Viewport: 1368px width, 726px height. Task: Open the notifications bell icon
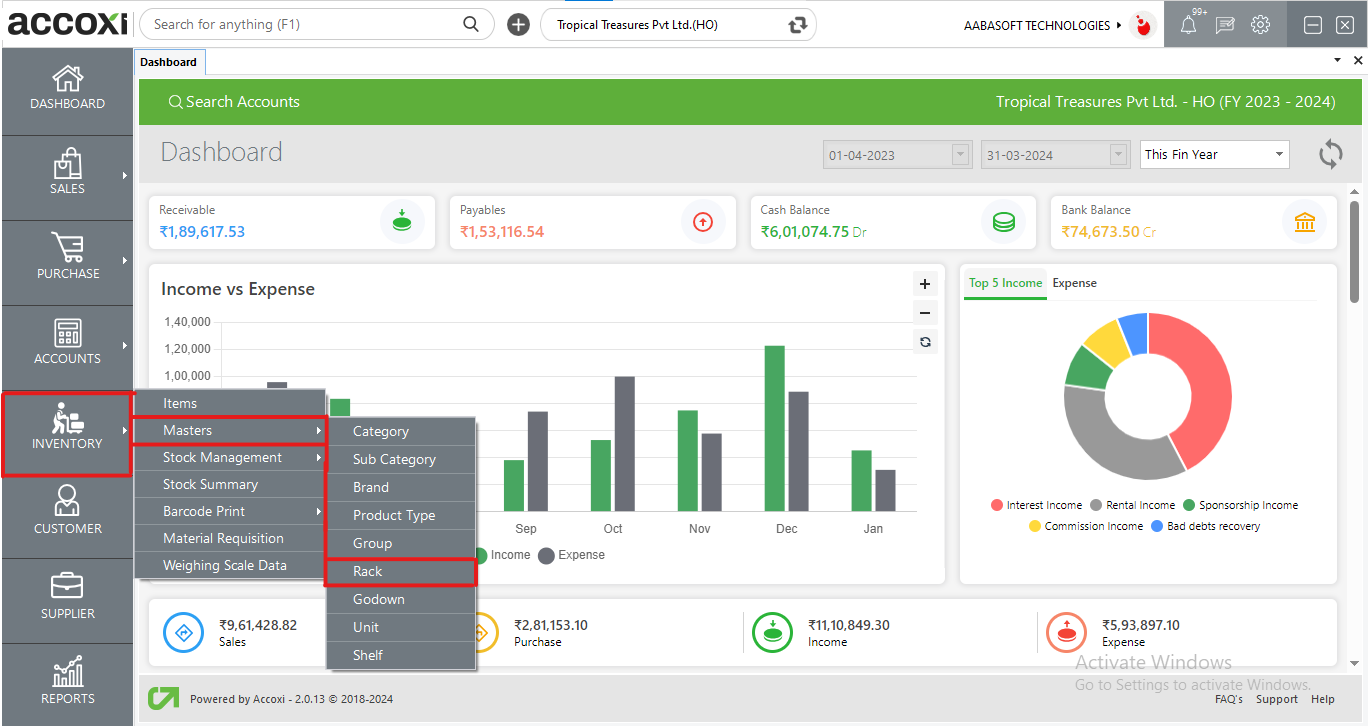point(1188,25)
